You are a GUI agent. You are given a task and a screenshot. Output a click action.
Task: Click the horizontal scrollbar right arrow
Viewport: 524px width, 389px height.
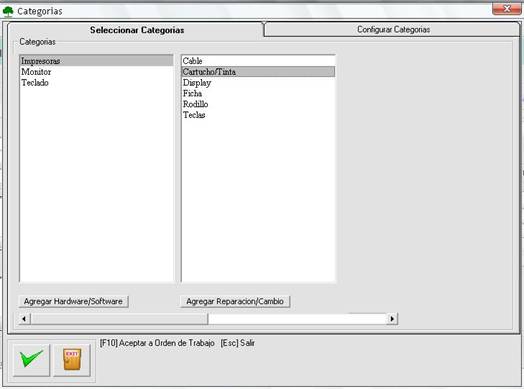(x=392, y=319)
